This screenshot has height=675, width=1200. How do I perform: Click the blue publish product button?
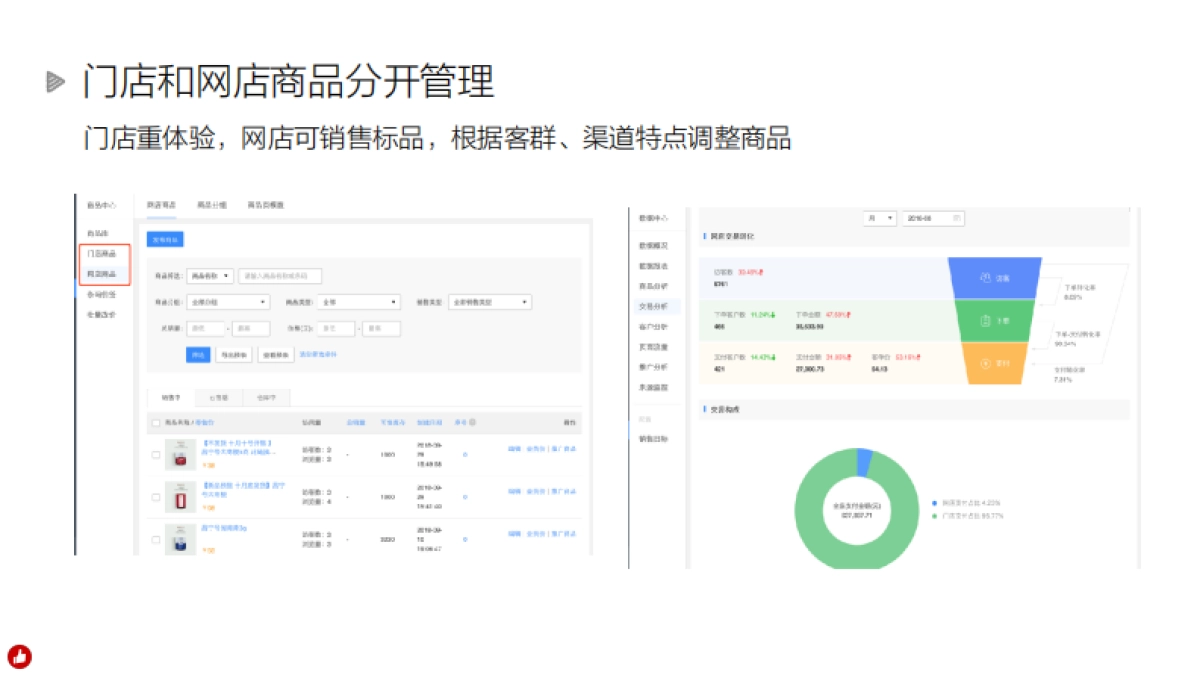click(x=165, y=240)
